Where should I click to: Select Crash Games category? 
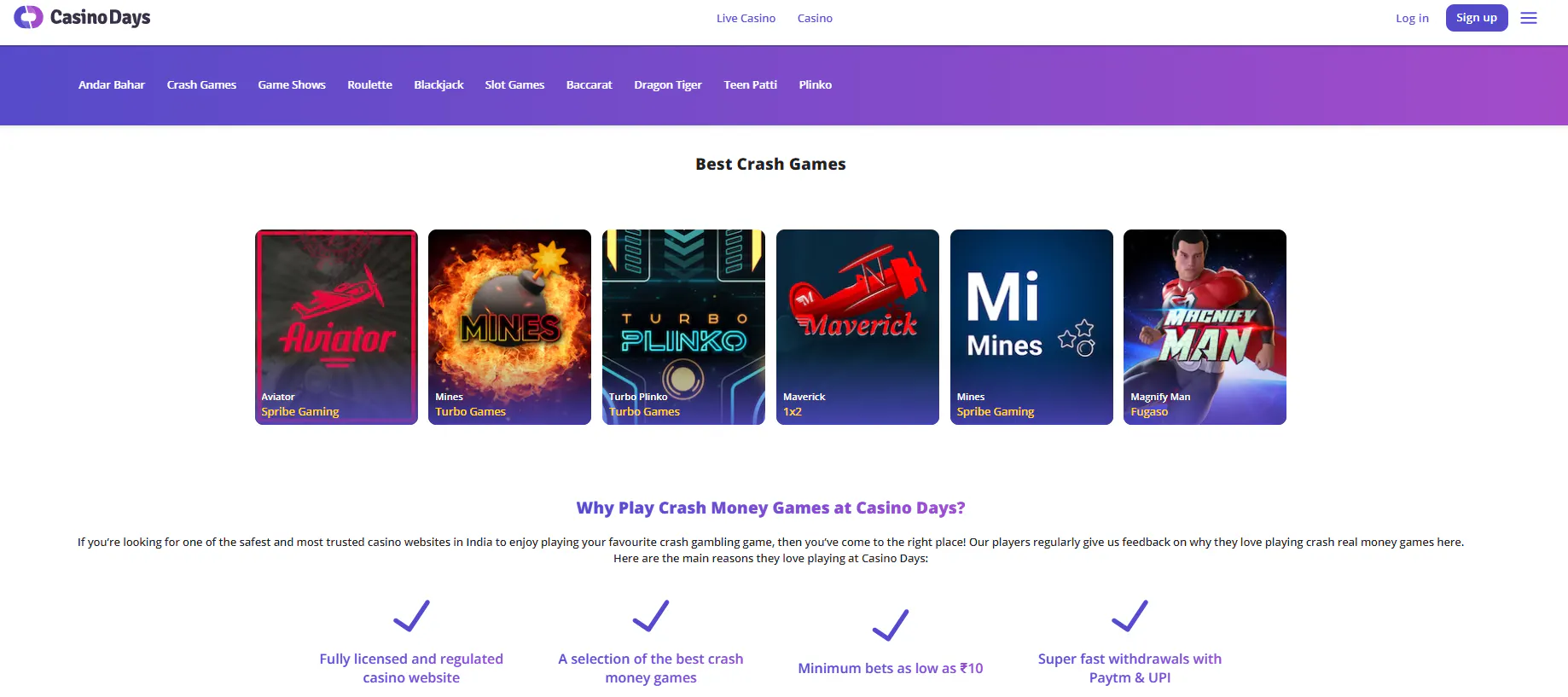[x=201, y=84]
